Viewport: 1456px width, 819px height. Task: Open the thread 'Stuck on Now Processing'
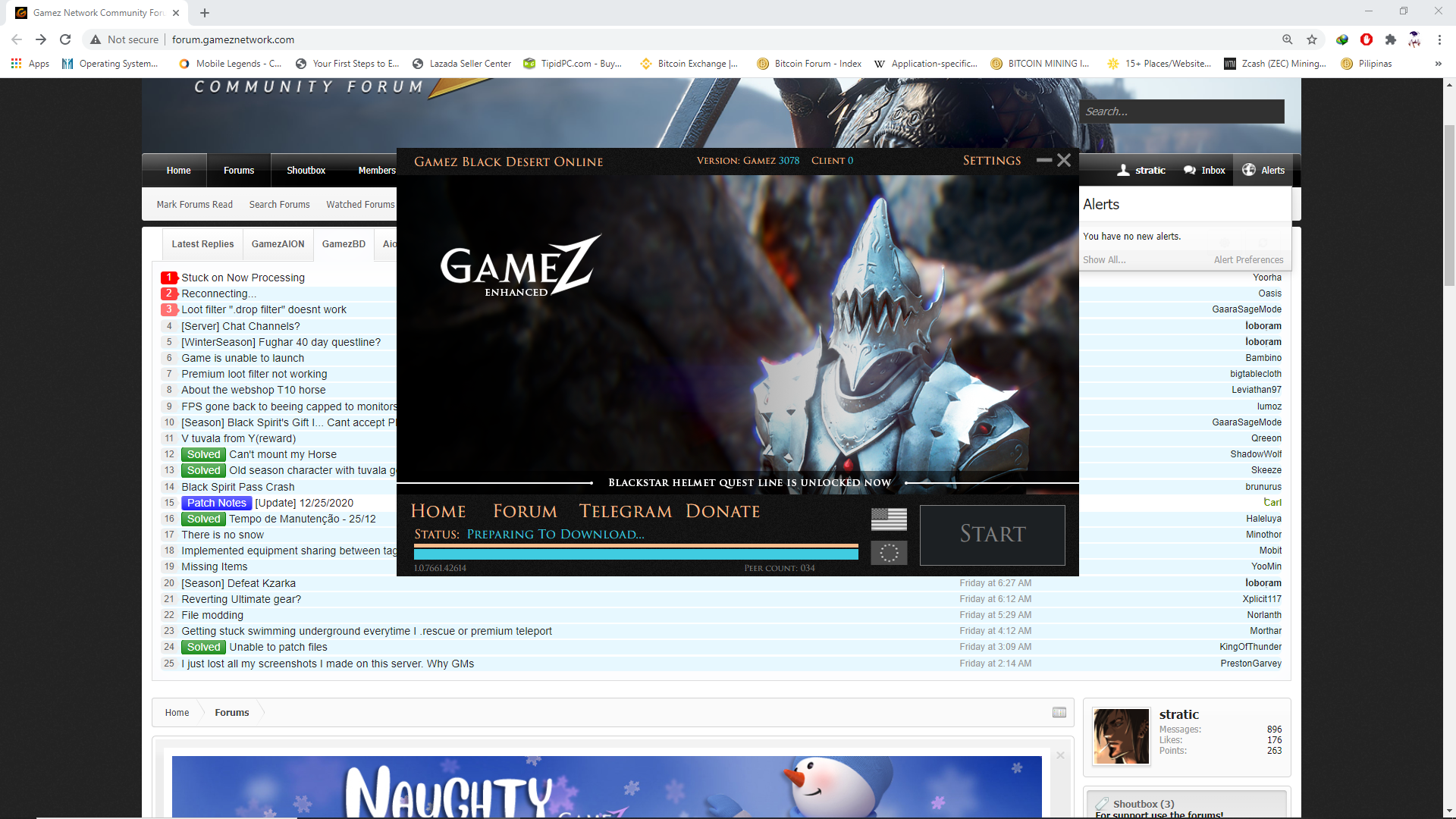(243, 278)
